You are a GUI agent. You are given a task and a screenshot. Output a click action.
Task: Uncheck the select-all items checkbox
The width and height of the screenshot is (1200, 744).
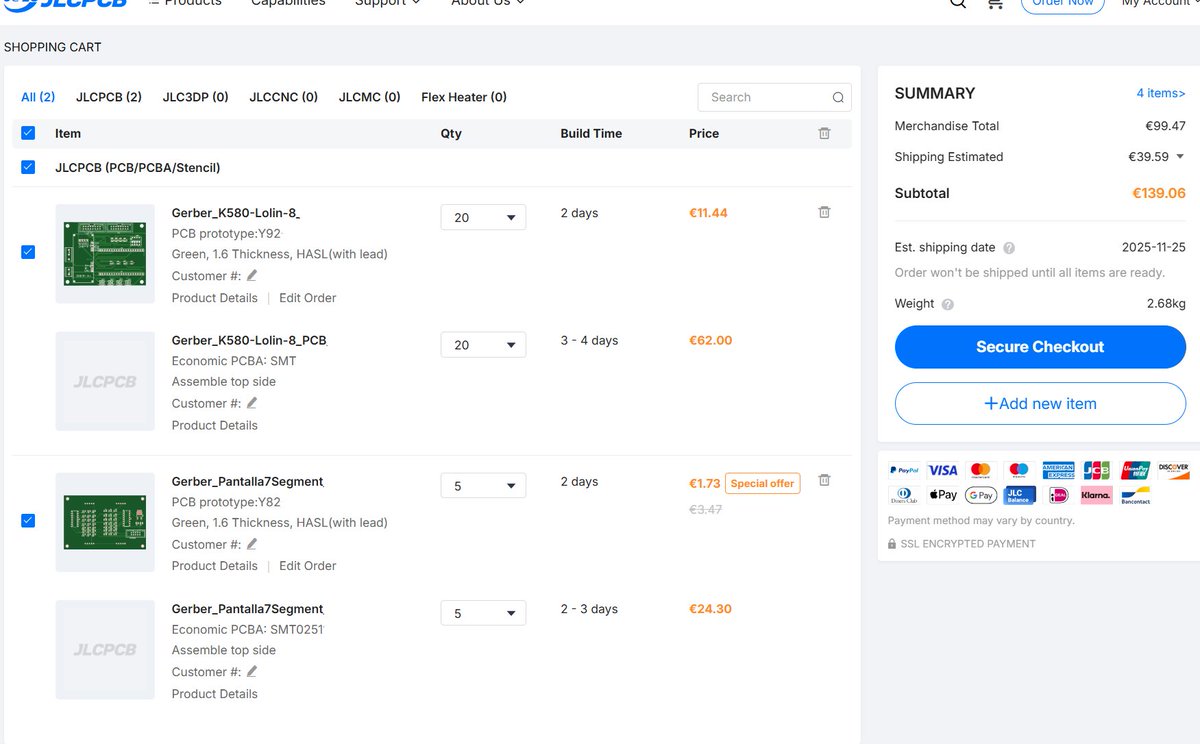(28, 132)
